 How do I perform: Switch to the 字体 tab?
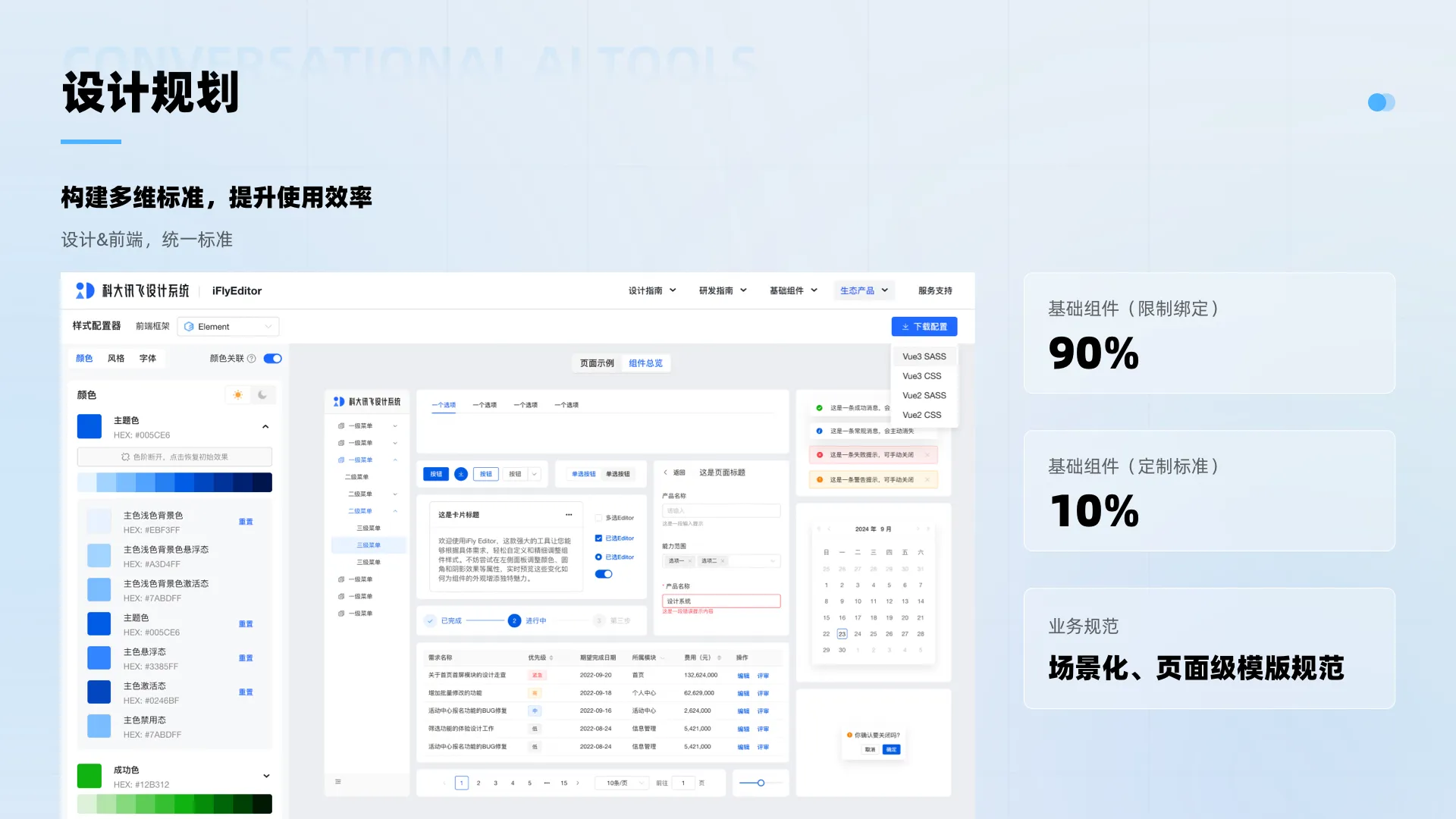point(147,358)
